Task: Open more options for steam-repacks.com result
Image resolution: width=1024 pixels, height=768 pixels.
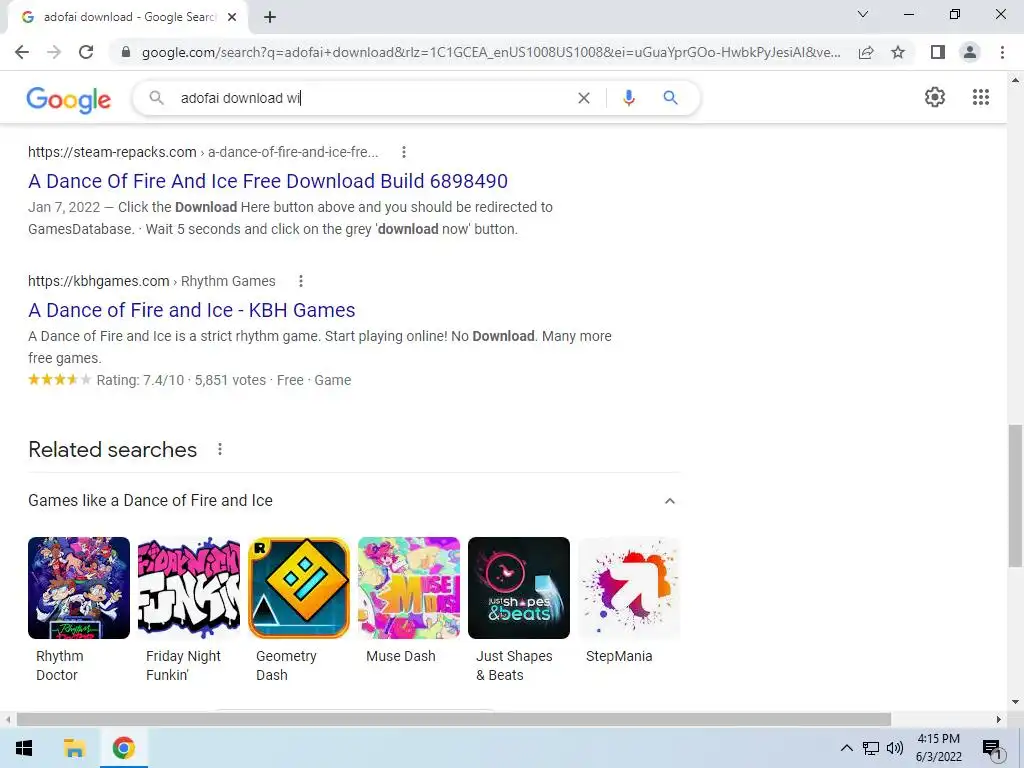Action: point(404,152)
